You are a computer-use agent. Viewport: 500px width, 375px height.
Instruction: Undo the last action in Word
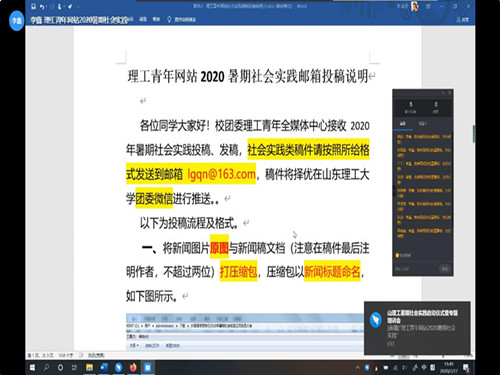pos(42,6)
